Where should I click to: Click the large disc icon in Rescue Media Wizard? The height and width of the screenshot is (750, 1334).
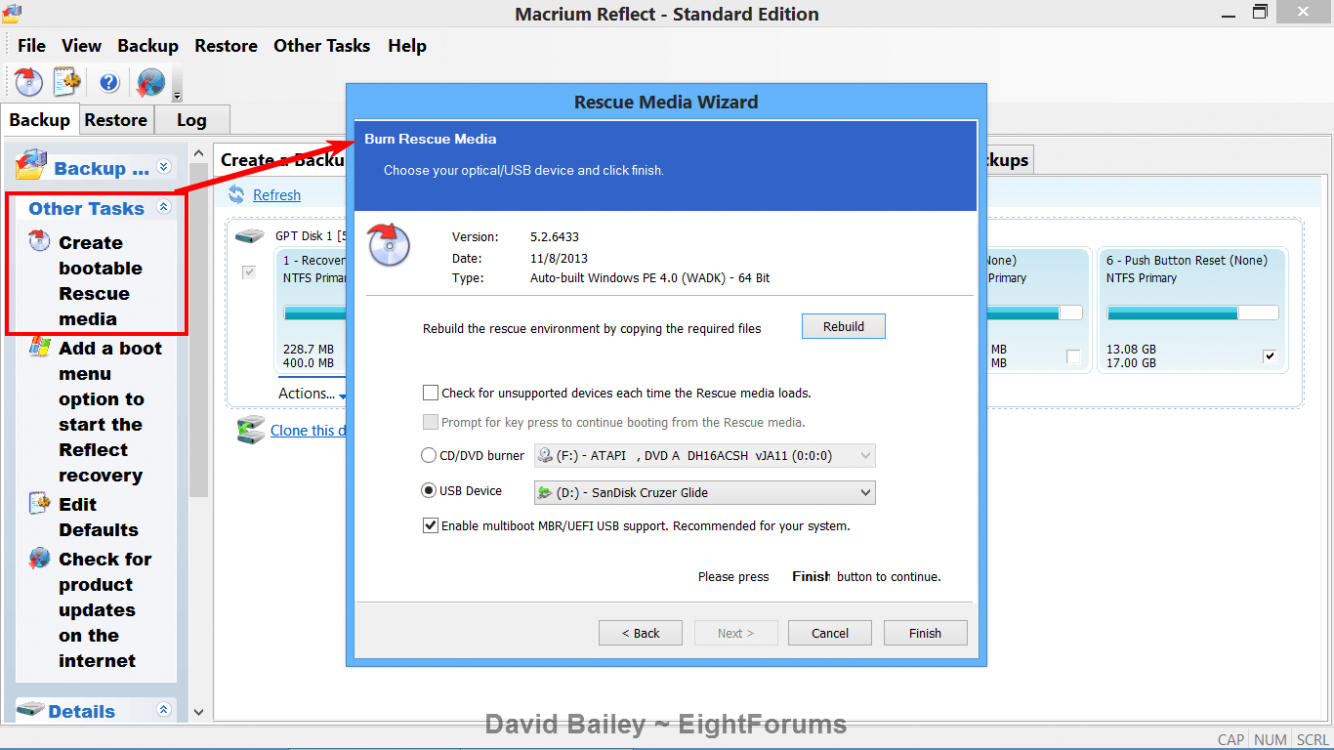click(389, 244)
